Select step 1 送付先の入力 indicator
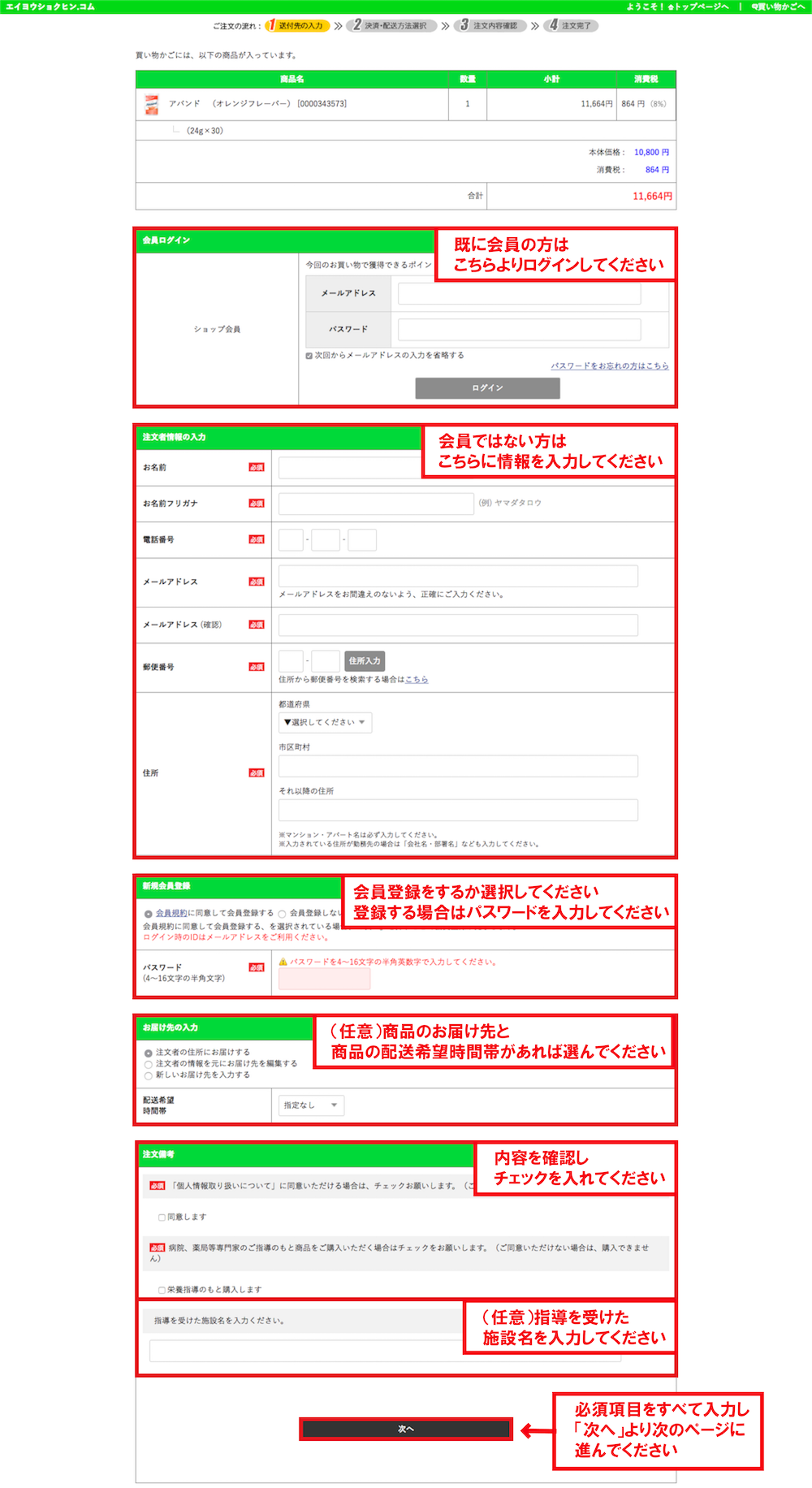The height and width of the screenshot is (1488, 812). coord(298,26)
